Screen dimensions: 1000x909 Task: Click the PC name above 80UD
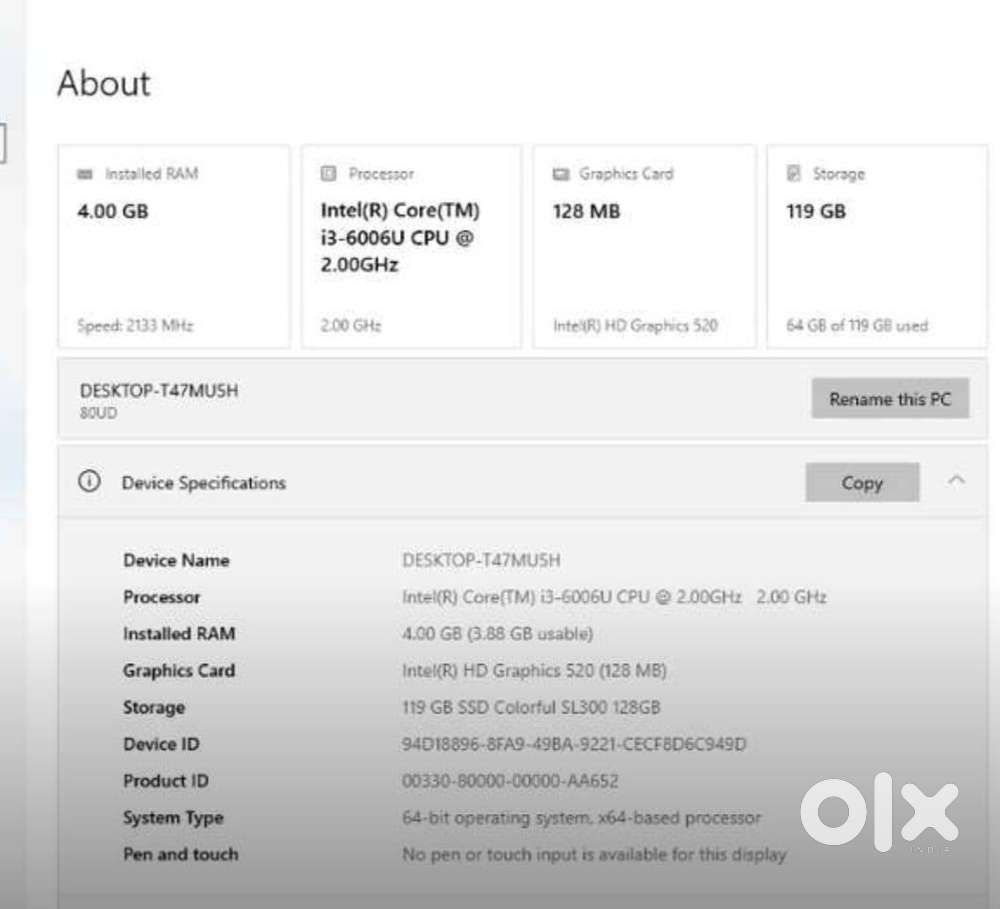pyautogui.click(x=159, y=391)
